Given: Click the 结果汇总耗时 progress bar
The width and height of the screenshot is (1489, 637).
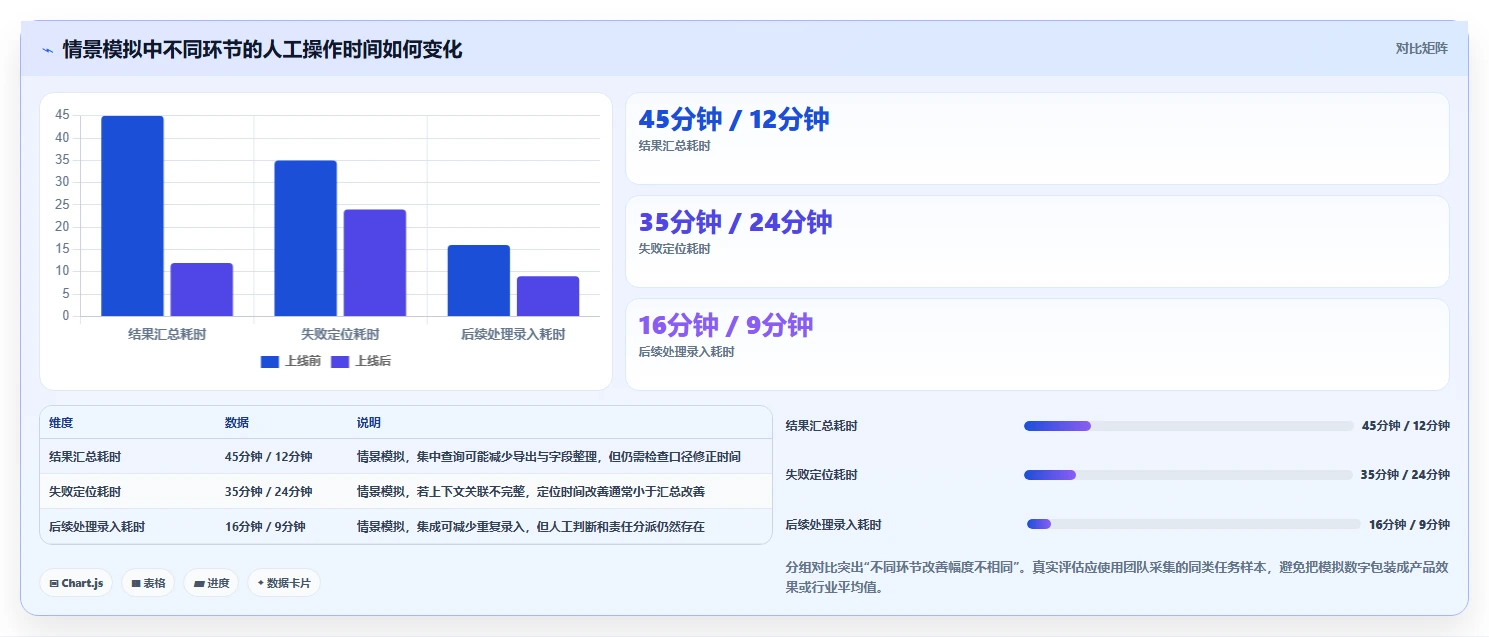Looking at the screenshot, I should (1188, 426).
